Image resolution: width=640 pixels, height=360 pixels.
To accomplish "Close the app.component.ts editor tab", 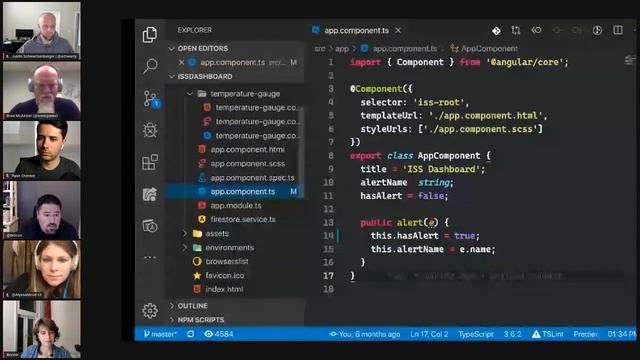I will 398,31.
